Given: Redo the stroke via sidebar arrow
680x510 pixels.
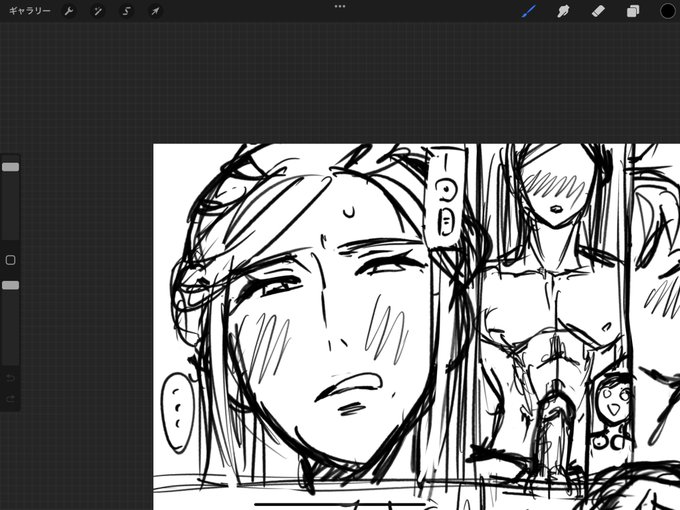Looking at the screenshot, I should pos(10,399).
